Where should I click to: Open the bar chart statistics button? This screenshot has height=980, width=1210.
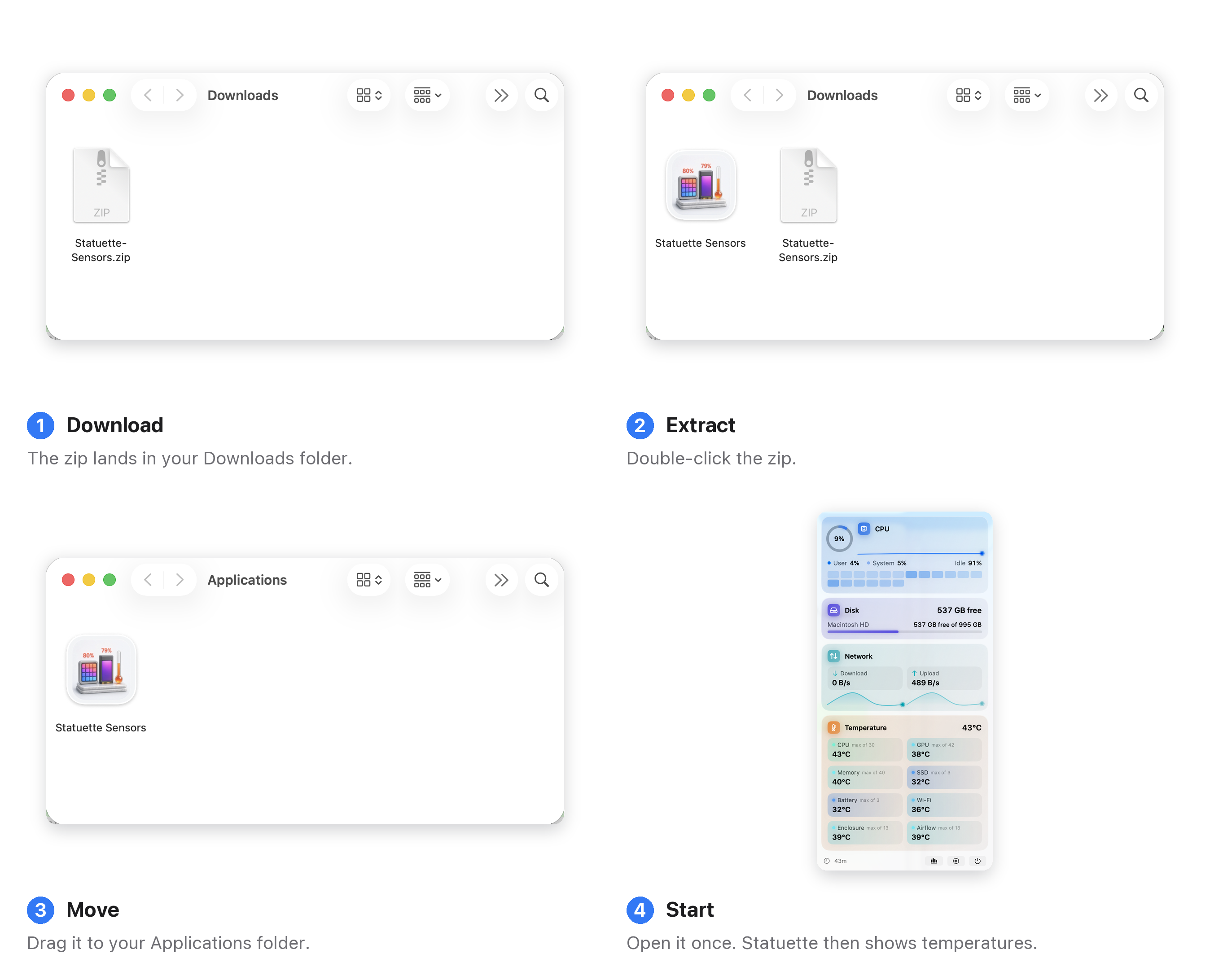[934, 860]
